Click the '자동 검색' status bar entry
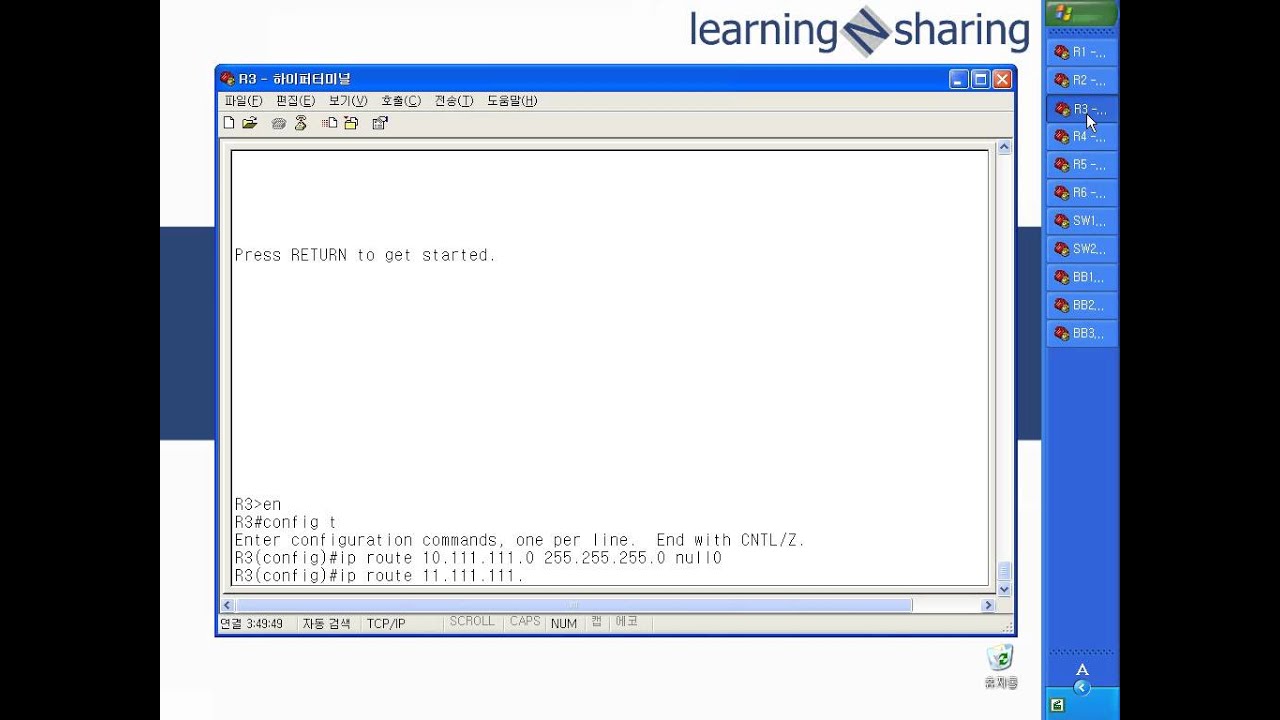Screen dimensions: 1280x720 (x=327, y=624)
